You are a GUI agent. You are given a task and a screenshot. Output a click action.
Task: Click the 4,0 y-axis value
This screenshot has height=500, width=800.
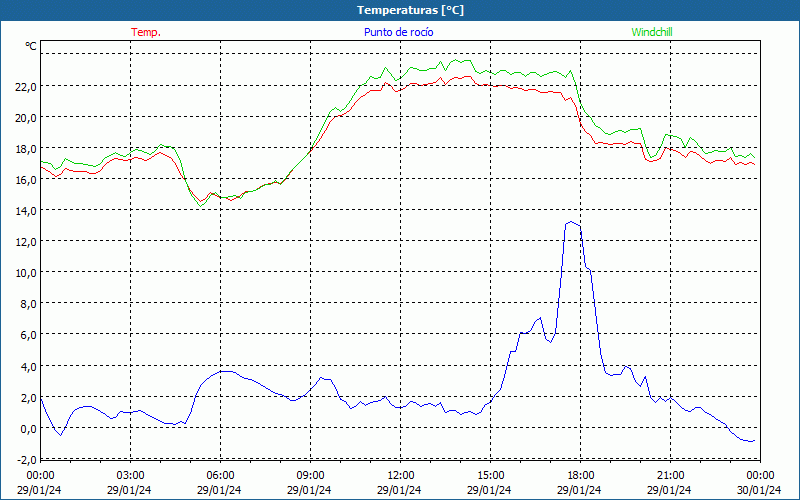pos(28,366)
